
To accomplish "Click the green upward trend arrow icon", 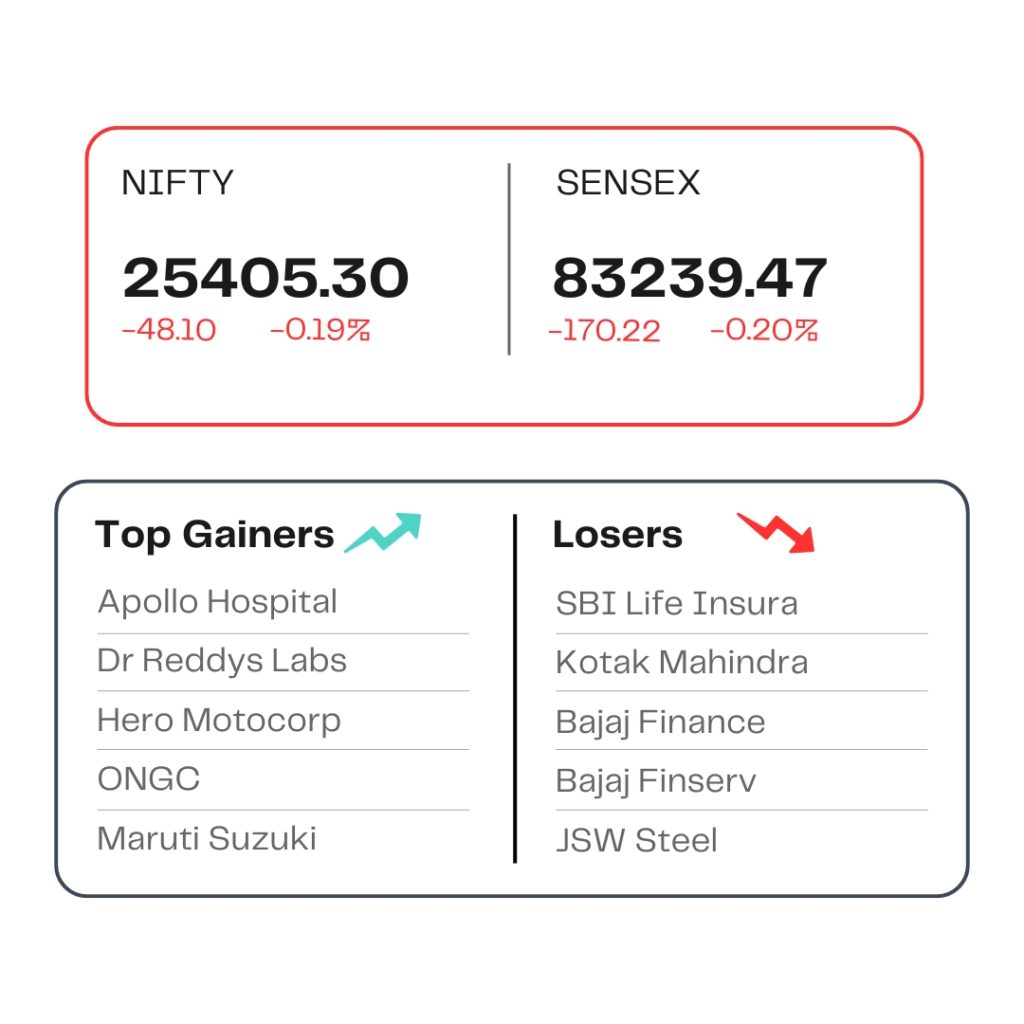I will (383, 533).
